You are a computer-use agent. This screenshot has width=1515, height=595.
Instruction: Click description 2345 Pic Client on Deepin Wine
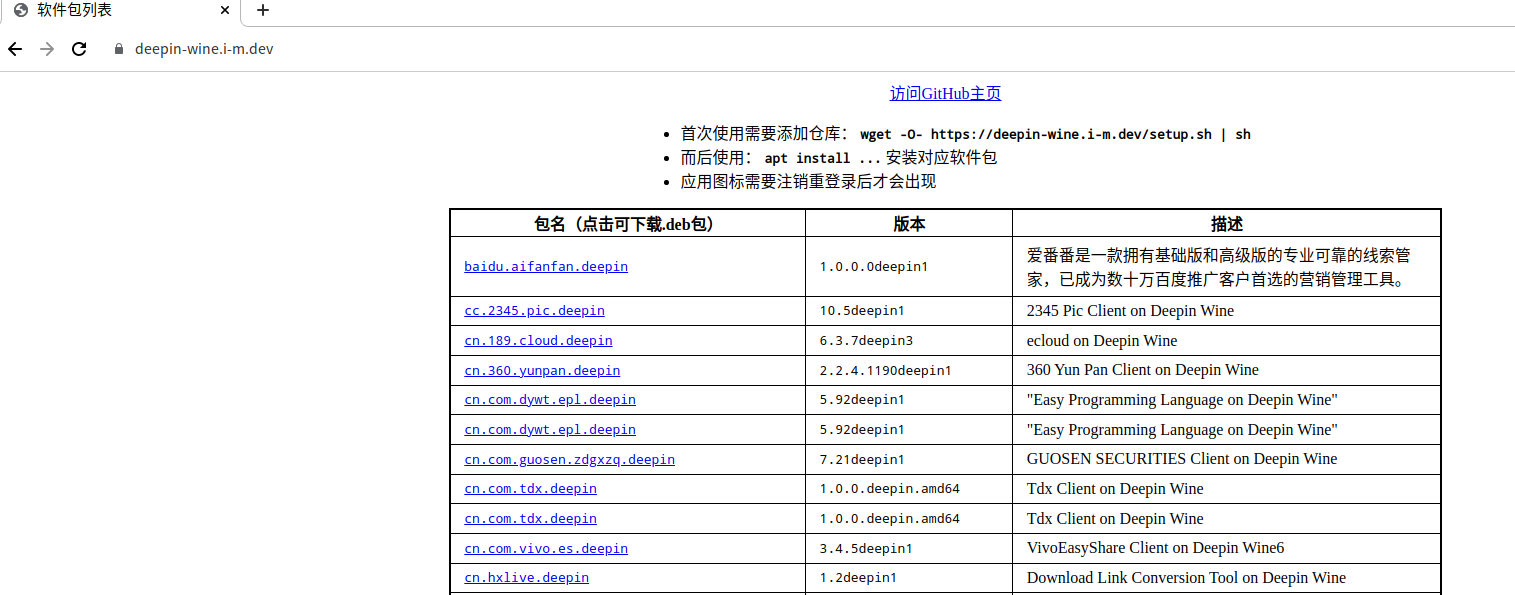(1130, 311)
